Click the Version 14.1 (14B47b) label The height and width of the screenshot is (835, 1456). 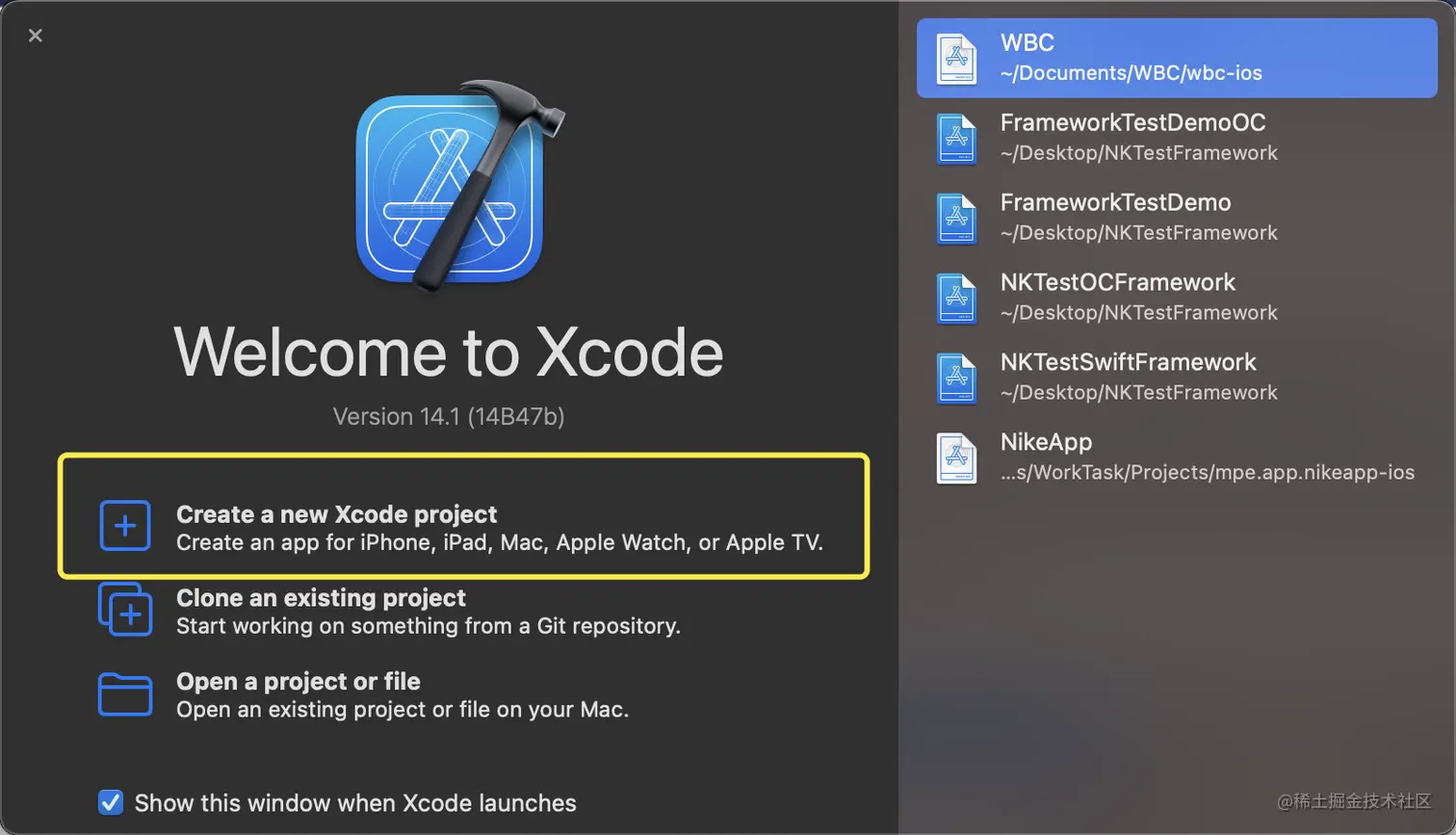(x=449, y=416)
